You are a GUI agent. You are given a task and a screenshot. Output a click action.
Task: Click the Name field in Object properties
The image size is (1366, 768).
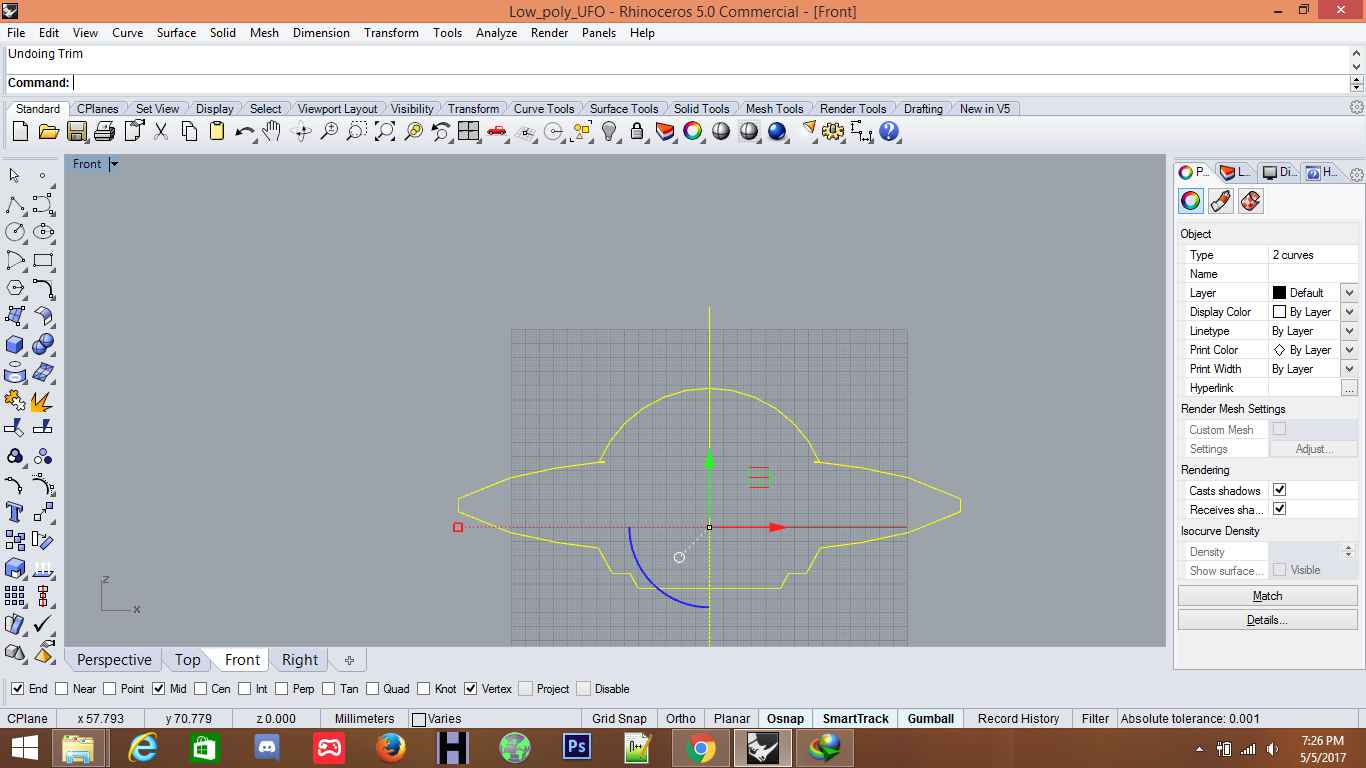click(1313, 274)
